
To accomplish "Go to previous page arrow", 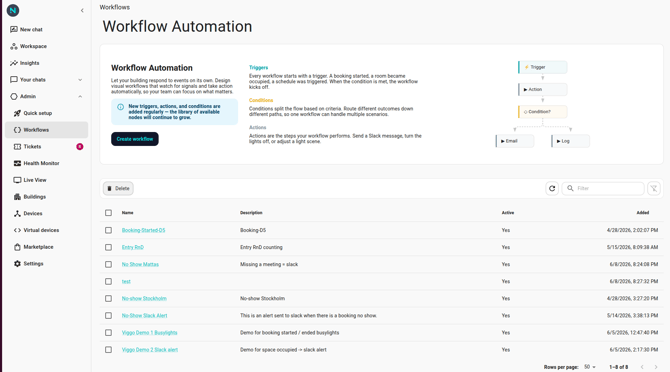I will click(642, 367).
